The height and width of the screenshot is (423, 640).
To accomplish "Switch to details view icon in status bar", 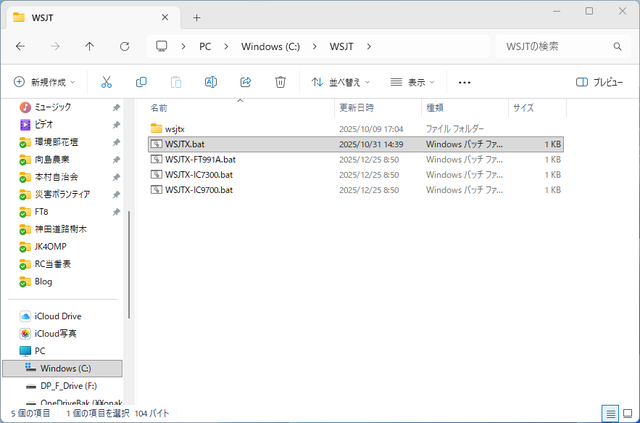I will coord(611,414).
